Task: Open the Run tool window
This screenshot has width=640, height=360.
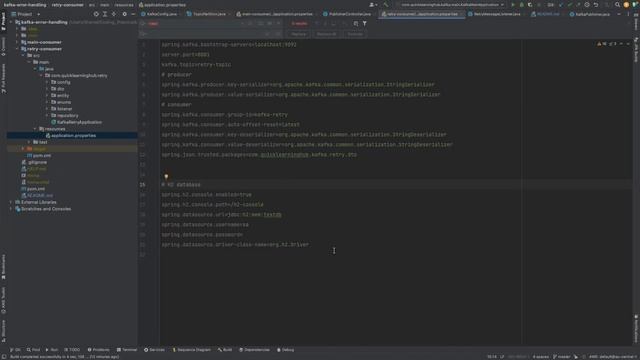Action: coord(52,350)
